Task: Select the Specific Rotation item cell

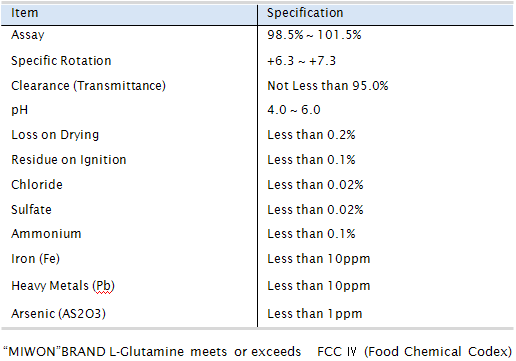Action: point(61,61)
